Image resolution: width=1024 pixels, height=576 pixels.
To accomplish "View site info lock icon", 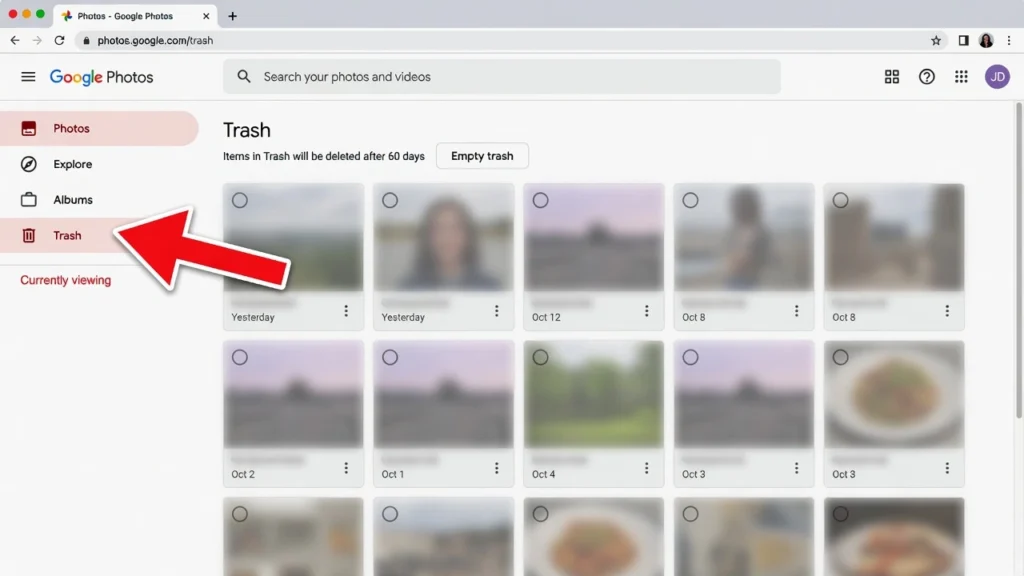I will coord(86,40).
